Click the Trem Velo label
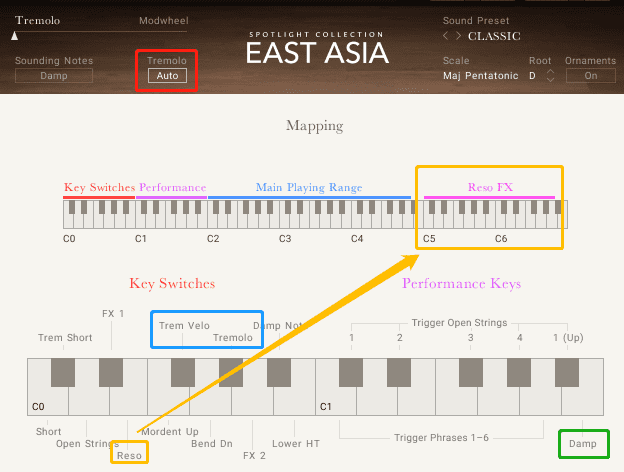This screenshot has width=624, height=472. (x=184, y=326)
